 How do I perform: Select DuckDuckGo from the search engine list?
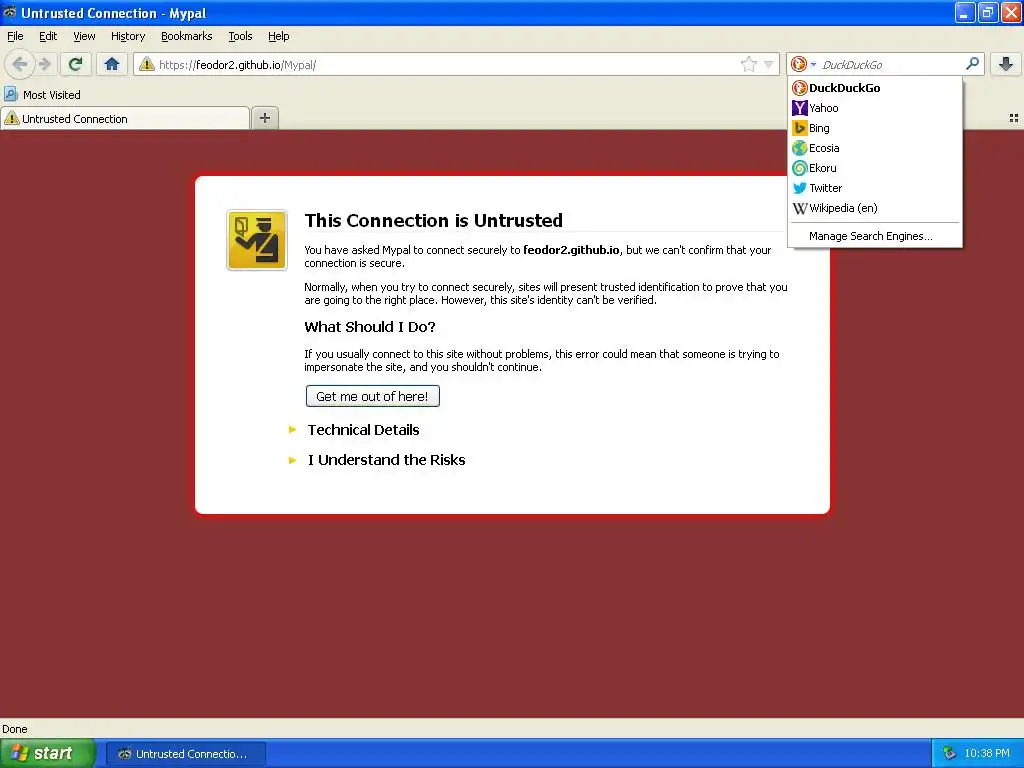(874, 88)
